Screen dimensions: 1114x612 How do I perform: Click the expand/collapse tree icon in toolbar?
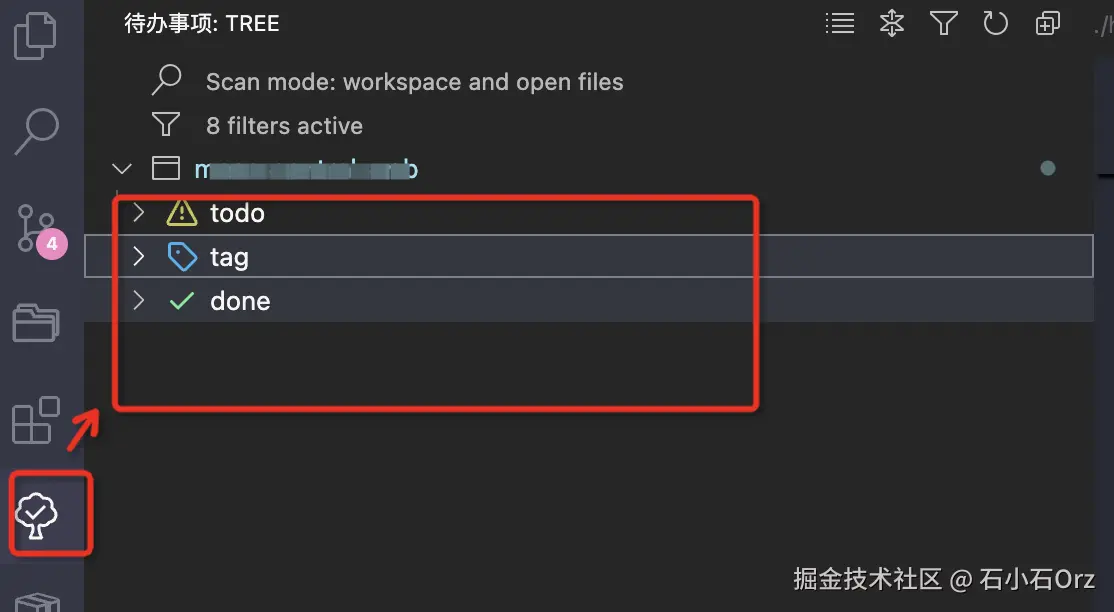point(891,24)
